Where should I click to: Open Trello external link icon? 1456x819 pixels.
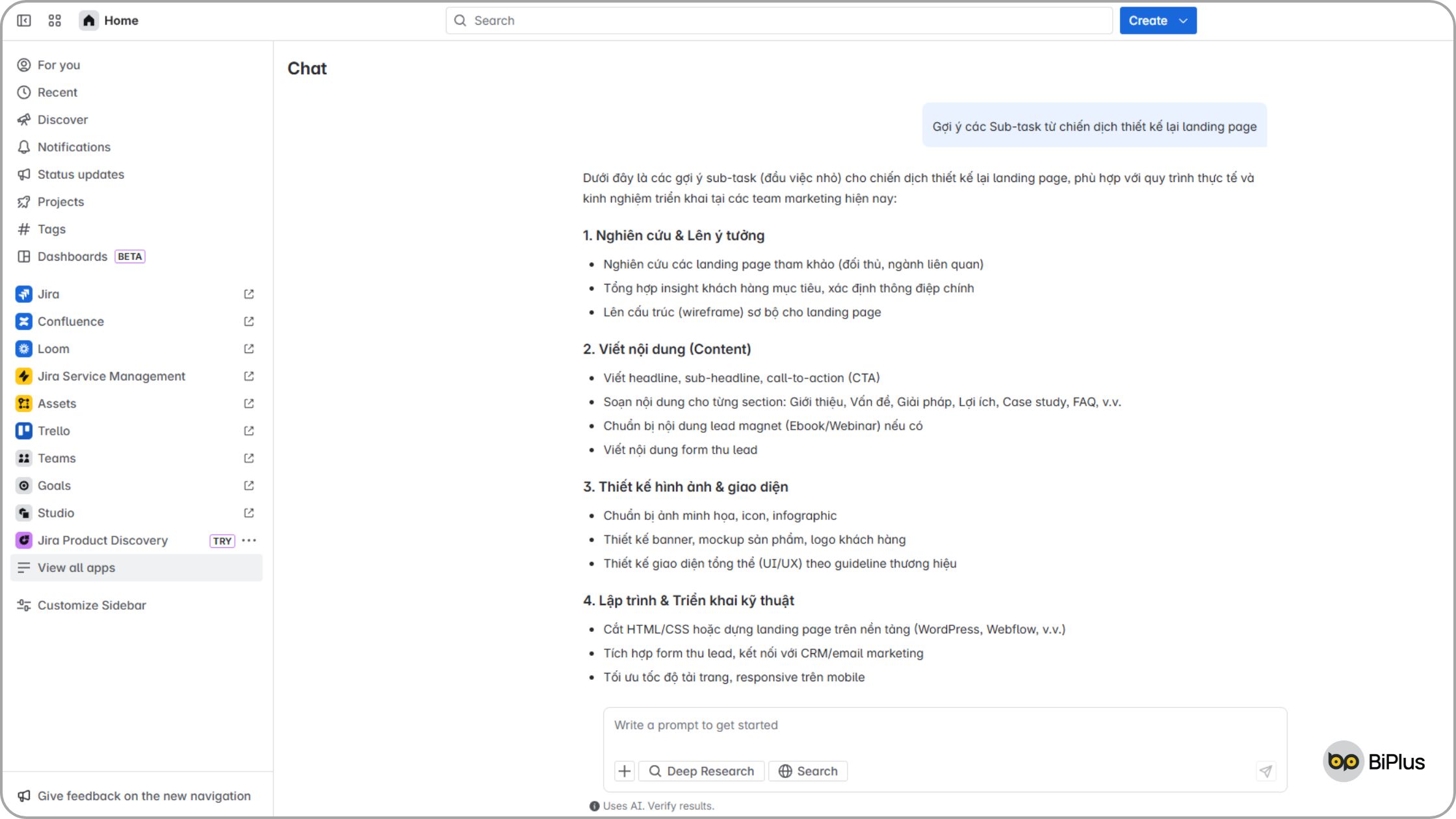[249, 430]
